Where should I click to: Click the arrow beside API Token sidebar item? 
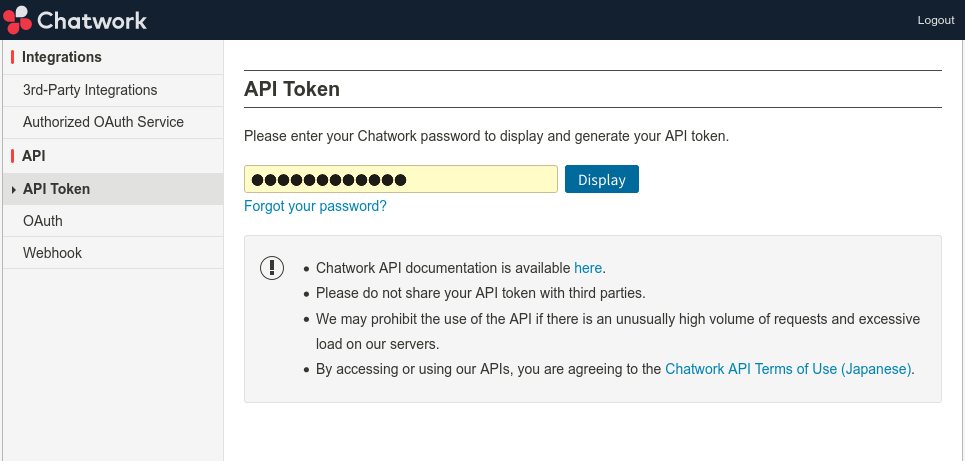point(12,189)
